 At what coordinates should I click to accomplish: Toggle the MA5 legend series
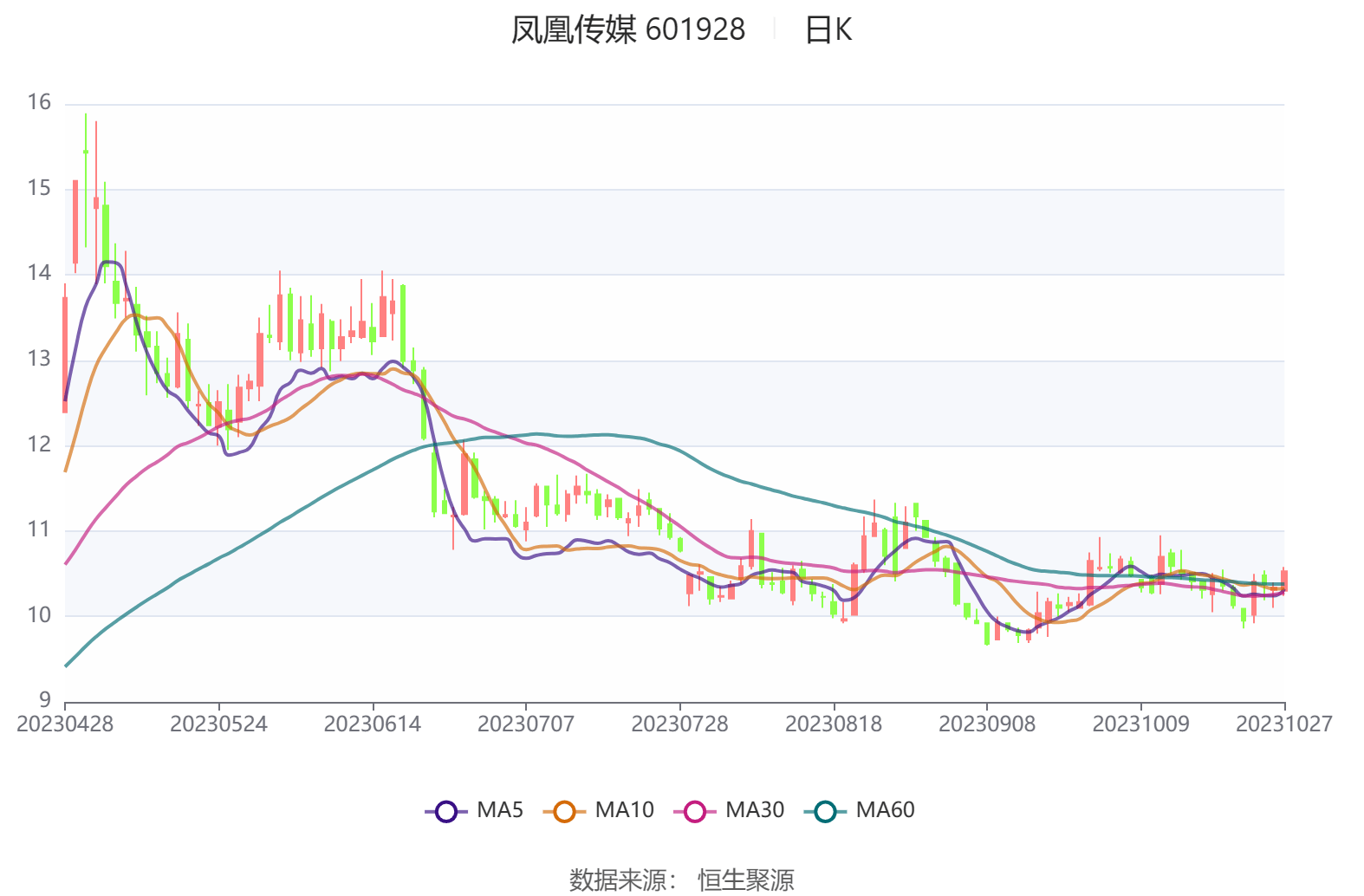pyautogui.click(x=475, y=811)
